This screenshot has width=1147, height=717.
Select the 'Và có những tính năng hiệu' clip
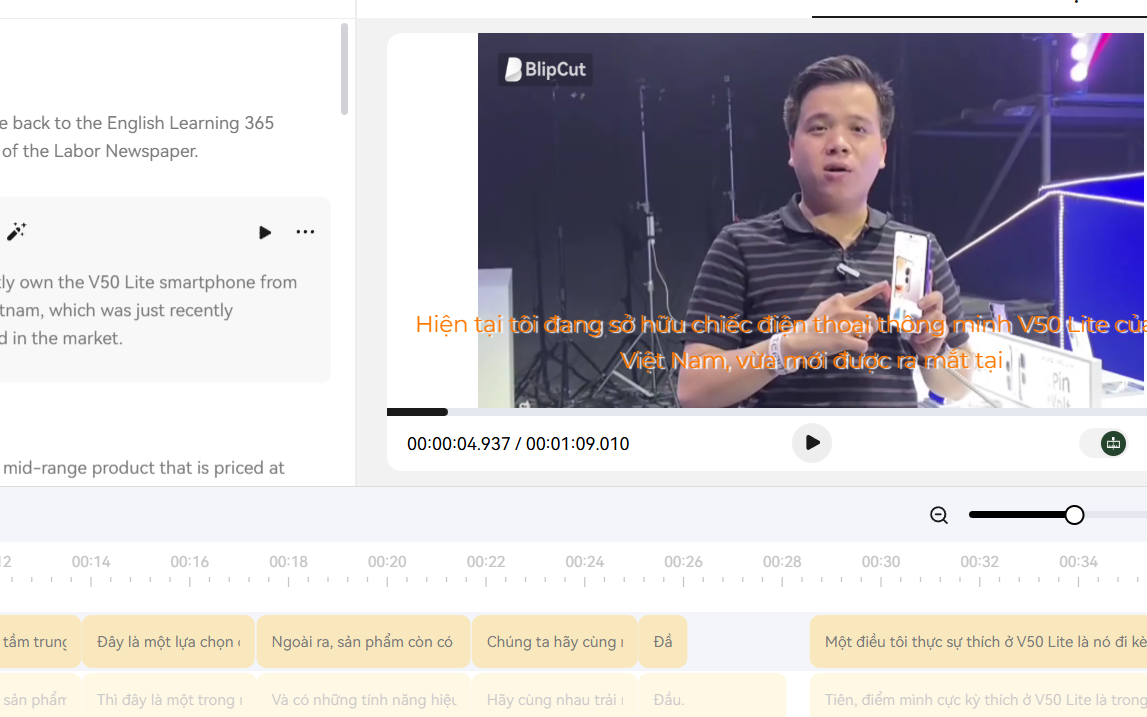[363, 696]
